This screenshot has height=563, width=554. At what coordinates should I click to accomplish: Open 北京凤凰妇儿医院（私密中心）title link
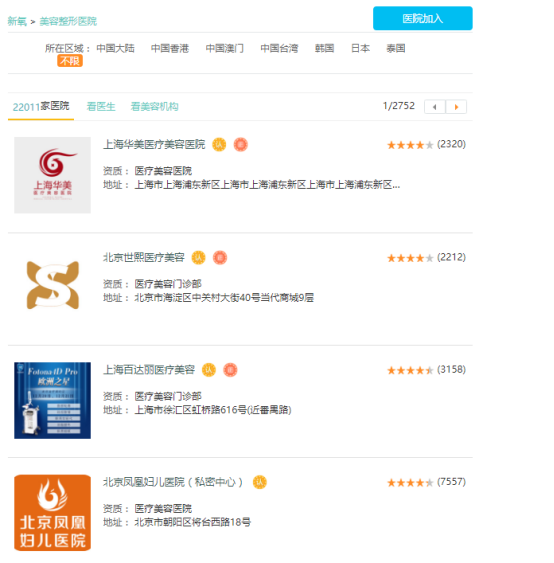pos(173,482)
